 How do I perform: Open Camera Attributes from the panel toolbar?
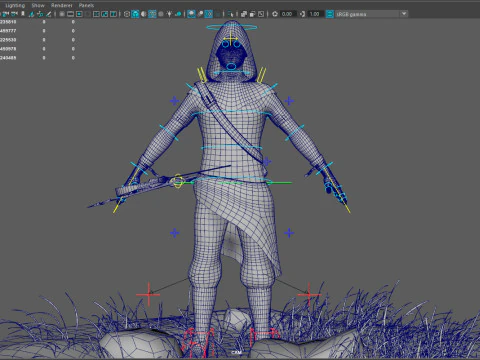14,14
